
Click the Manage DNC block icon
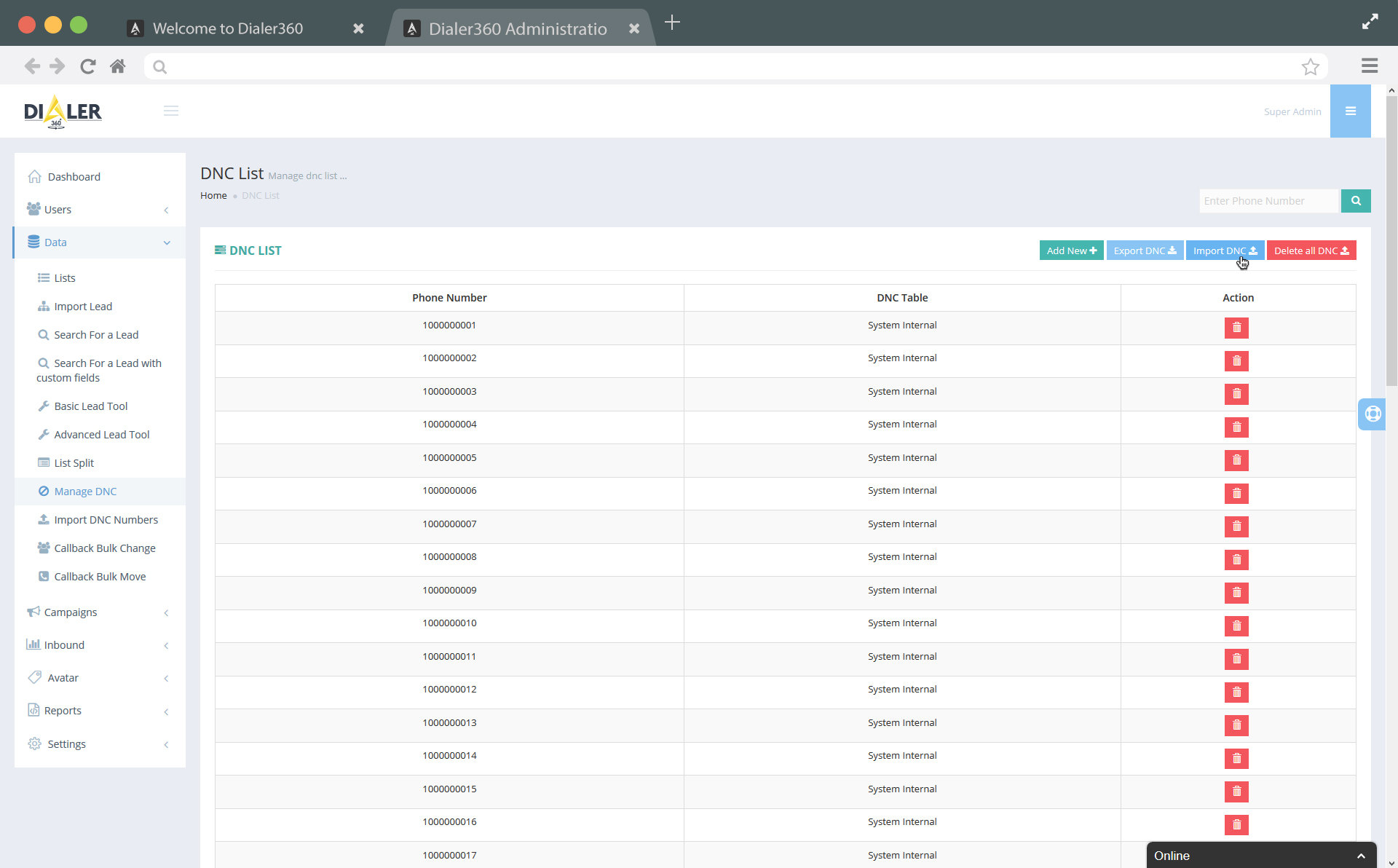coord(44,491)
